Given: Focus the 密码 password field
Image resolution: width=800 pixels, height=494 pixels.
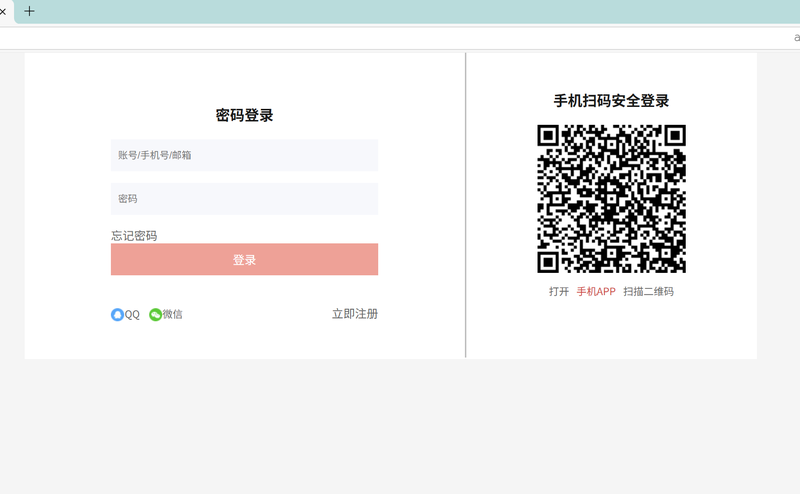Looking at the screenshot, I should coord(244,199).
